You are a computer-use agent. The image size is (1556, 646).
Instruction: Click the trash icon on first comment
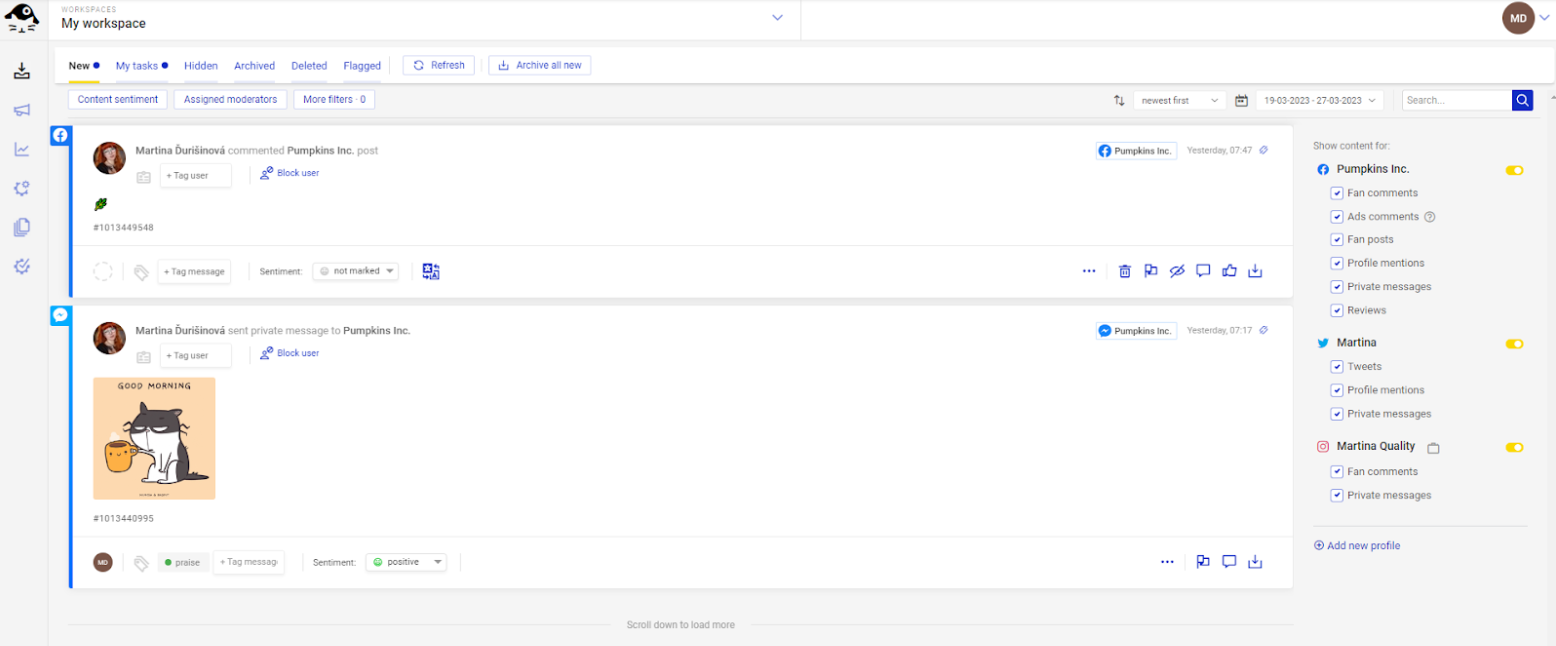click(1125, 271)
